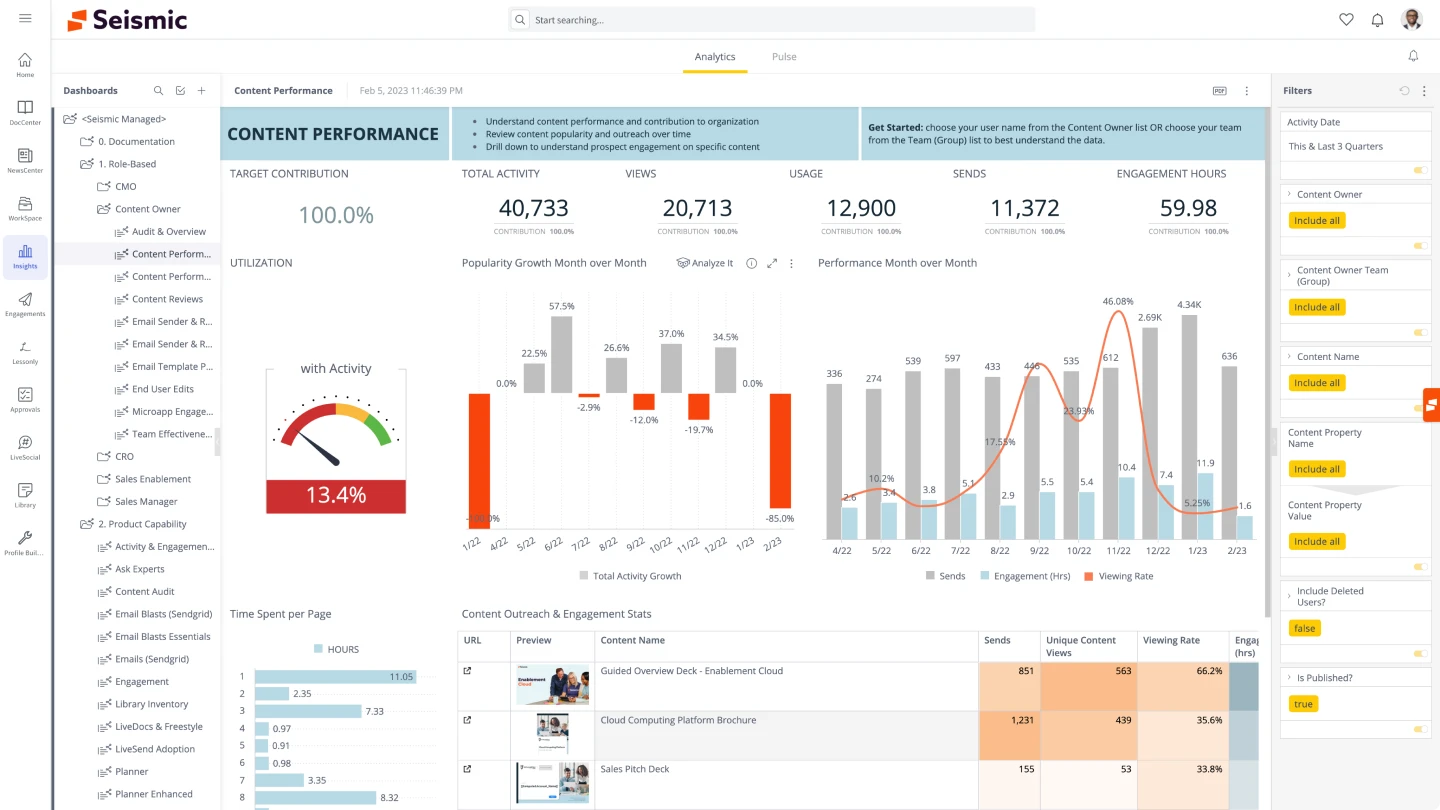This screenshot has width=1440, height=810.
Task: Open WorkSpace from the sidebar
Action: click(25, 208)
